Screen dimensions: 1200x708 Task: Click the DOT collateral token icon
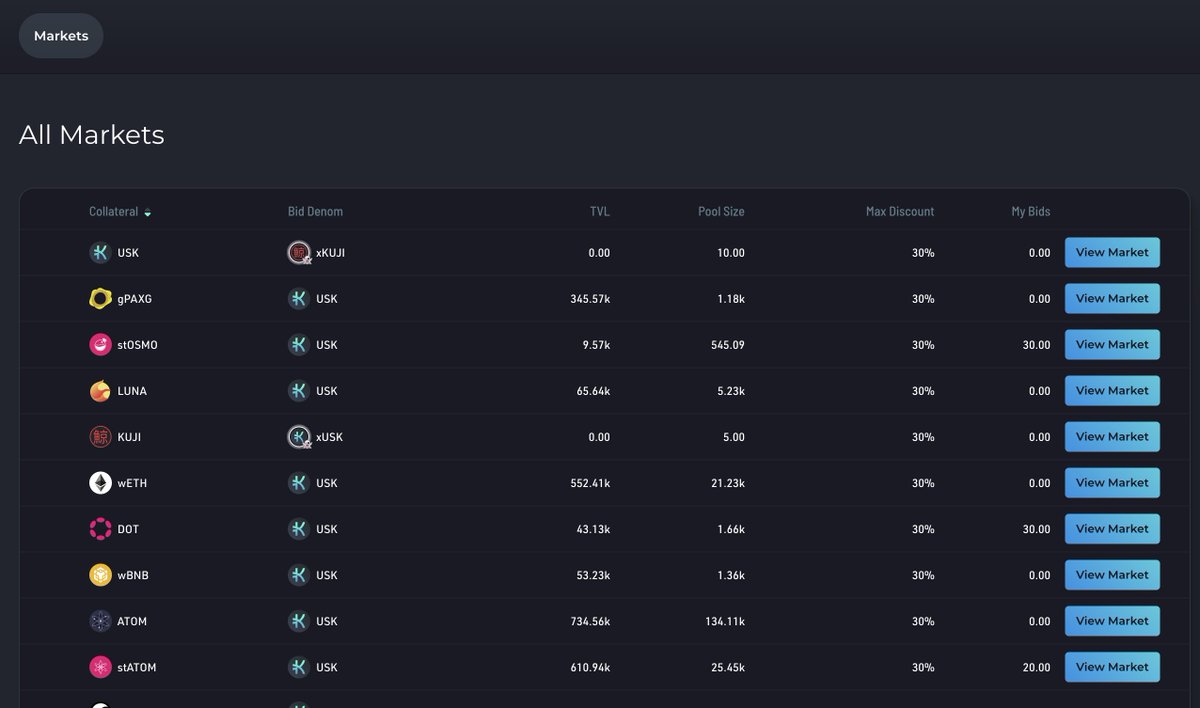coord(100,529)
